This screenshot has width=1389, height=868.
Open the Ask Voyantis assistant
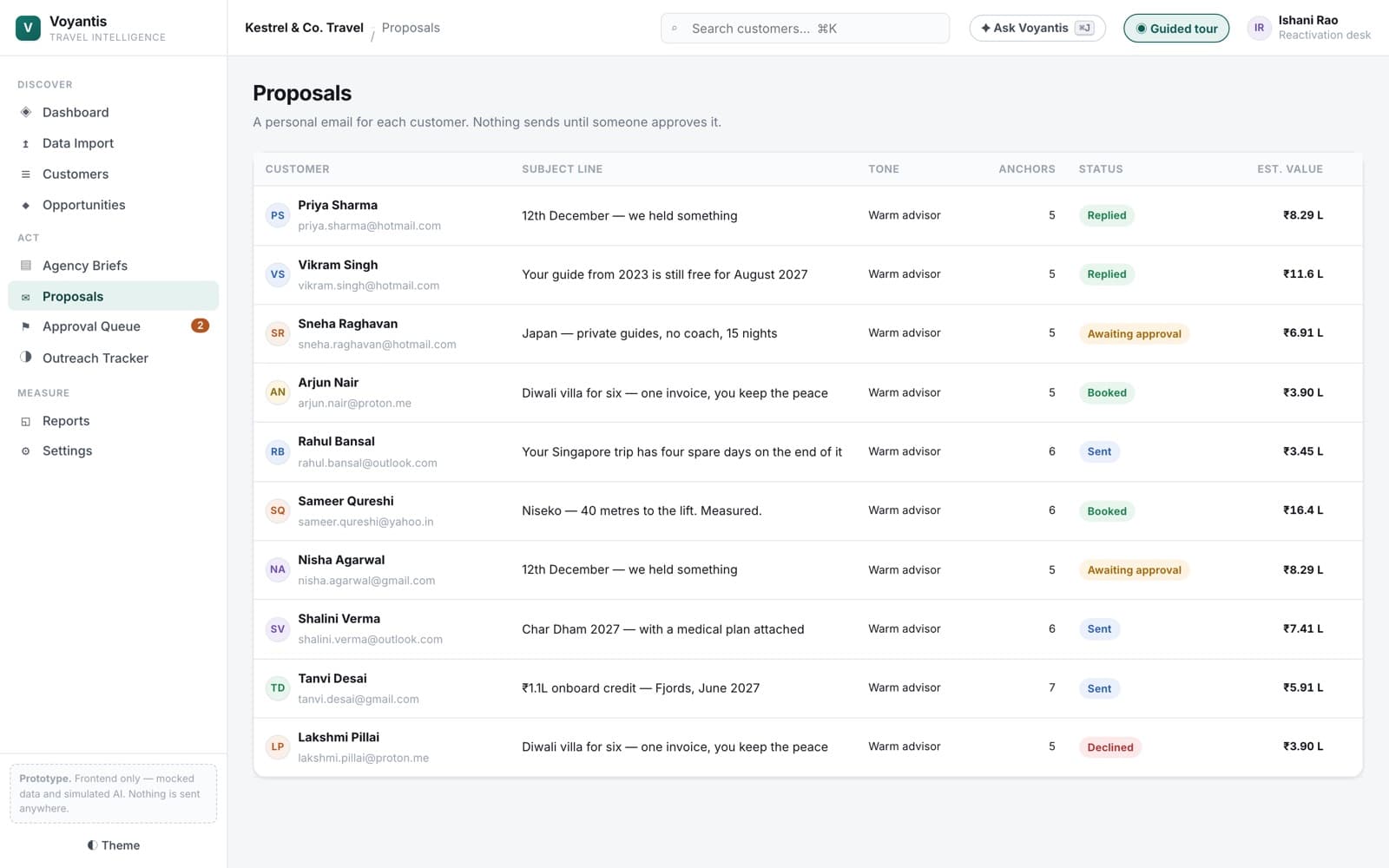click(x=1037, y=28)
